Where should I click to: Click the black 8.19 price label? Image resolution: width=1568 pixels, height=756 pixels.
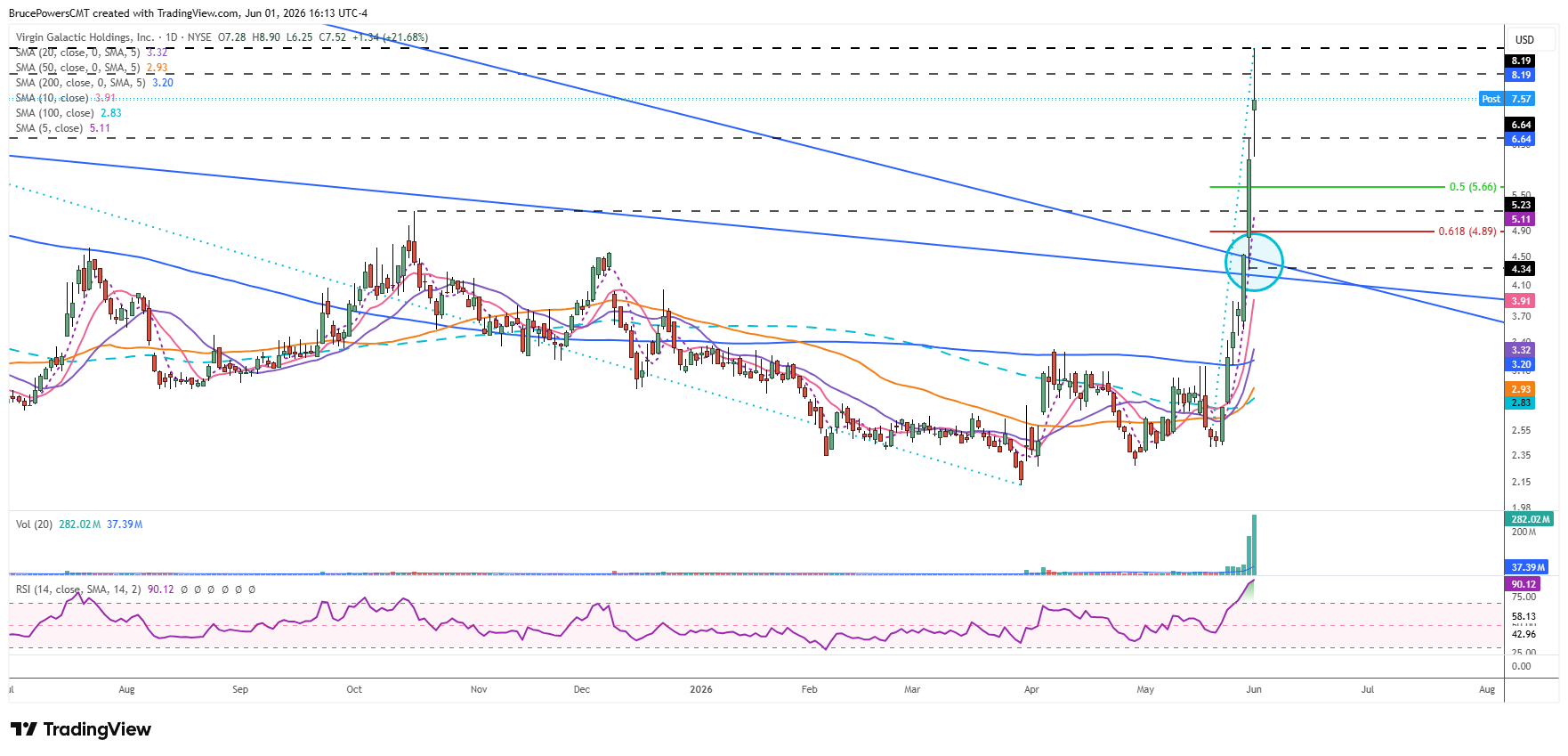coord(1521,61)
